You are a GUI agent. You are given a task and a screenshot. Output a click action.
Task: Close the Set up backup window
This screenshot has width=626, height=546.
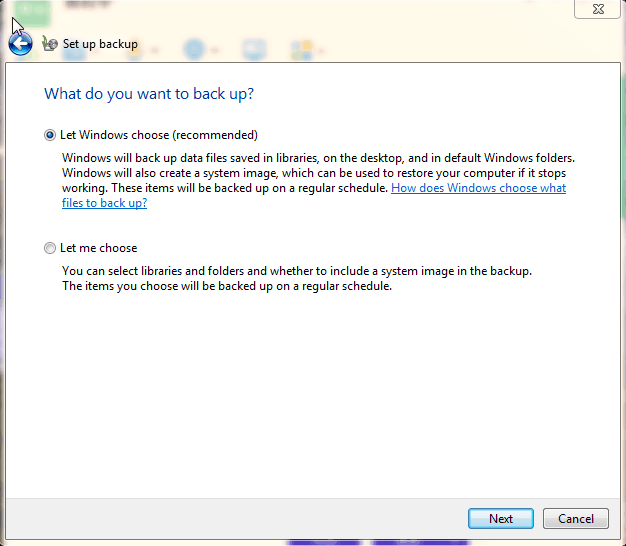pyautogui.click(x=598, y=9)
